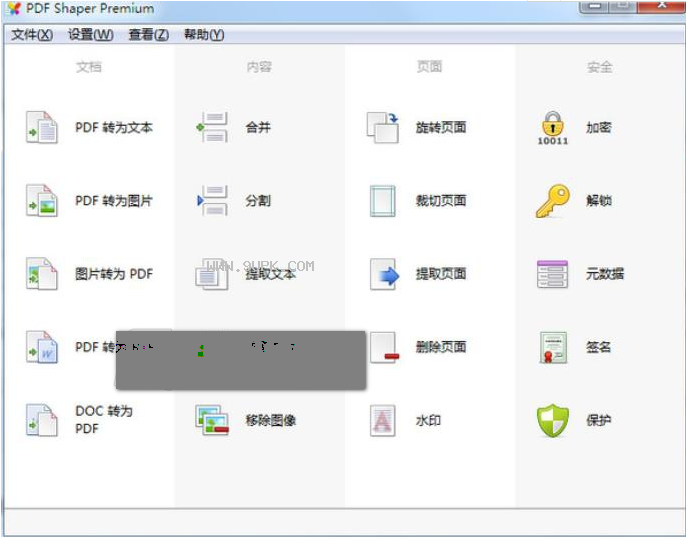This screenshot has width=686, height=537.
Task: Choose the 提取文本 label
Action: (270, 274)
